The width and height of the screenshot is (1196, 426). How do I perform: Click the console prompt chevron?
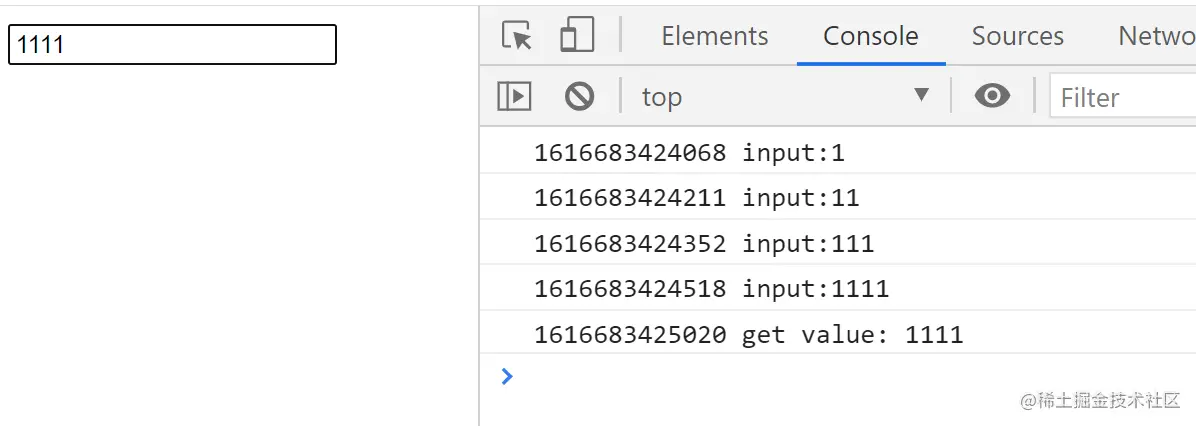(507, 376)
